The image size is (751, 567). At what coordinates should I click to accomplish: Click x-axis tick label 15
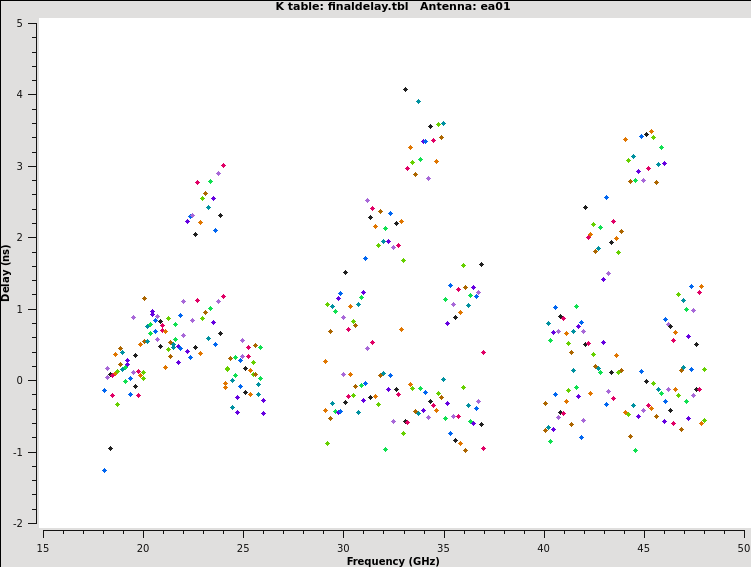[x=43, y=548]
